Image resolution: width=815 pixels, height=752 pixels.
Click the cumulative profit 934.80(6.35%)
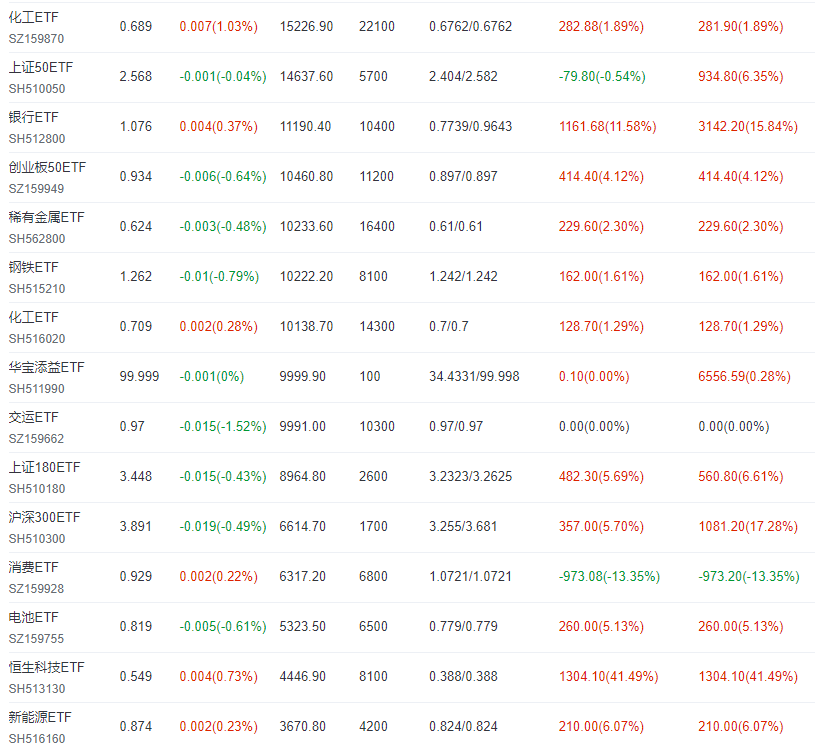[x=741, y=76]
